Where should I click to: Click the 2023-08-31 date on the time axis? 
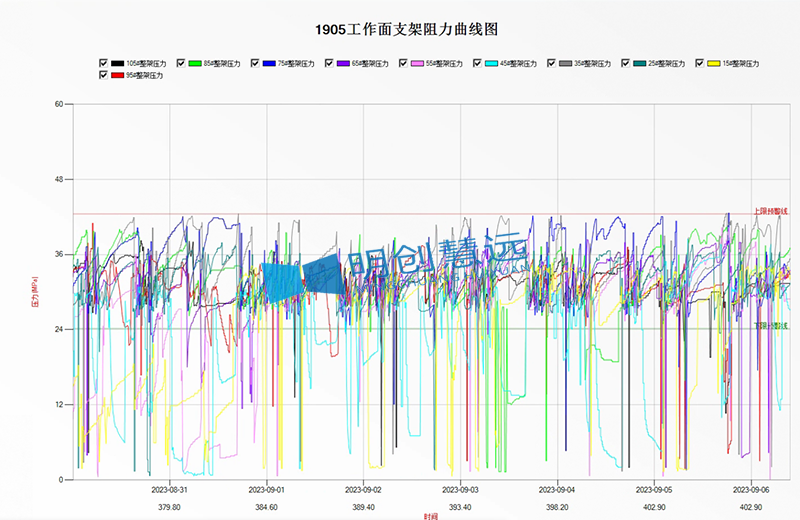(x=170, y=490)
